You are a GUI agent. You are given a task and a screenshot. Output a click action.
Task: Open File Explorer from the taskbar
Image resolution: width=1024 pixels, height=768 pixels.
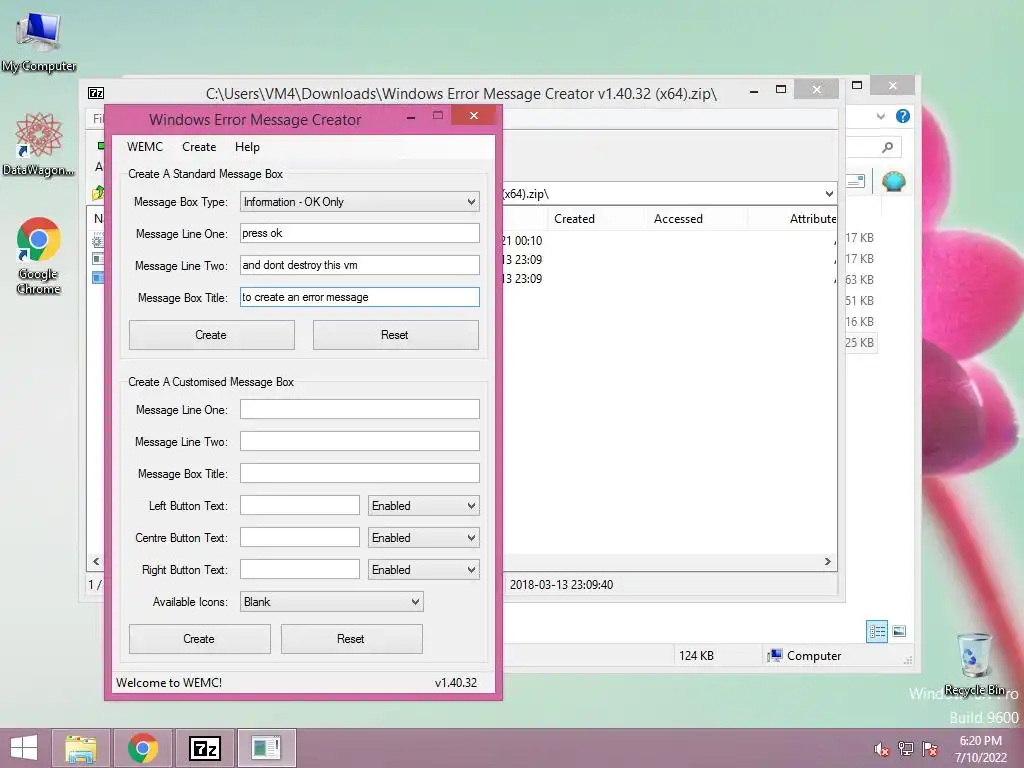[80, 748]
